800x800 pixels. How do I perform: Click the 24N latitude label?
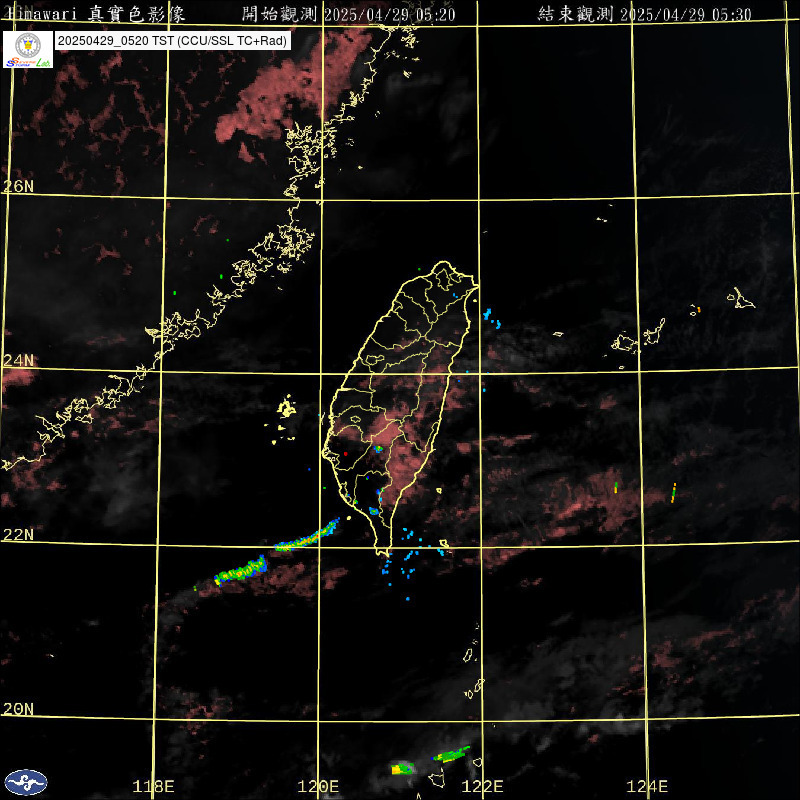[18, 361]
